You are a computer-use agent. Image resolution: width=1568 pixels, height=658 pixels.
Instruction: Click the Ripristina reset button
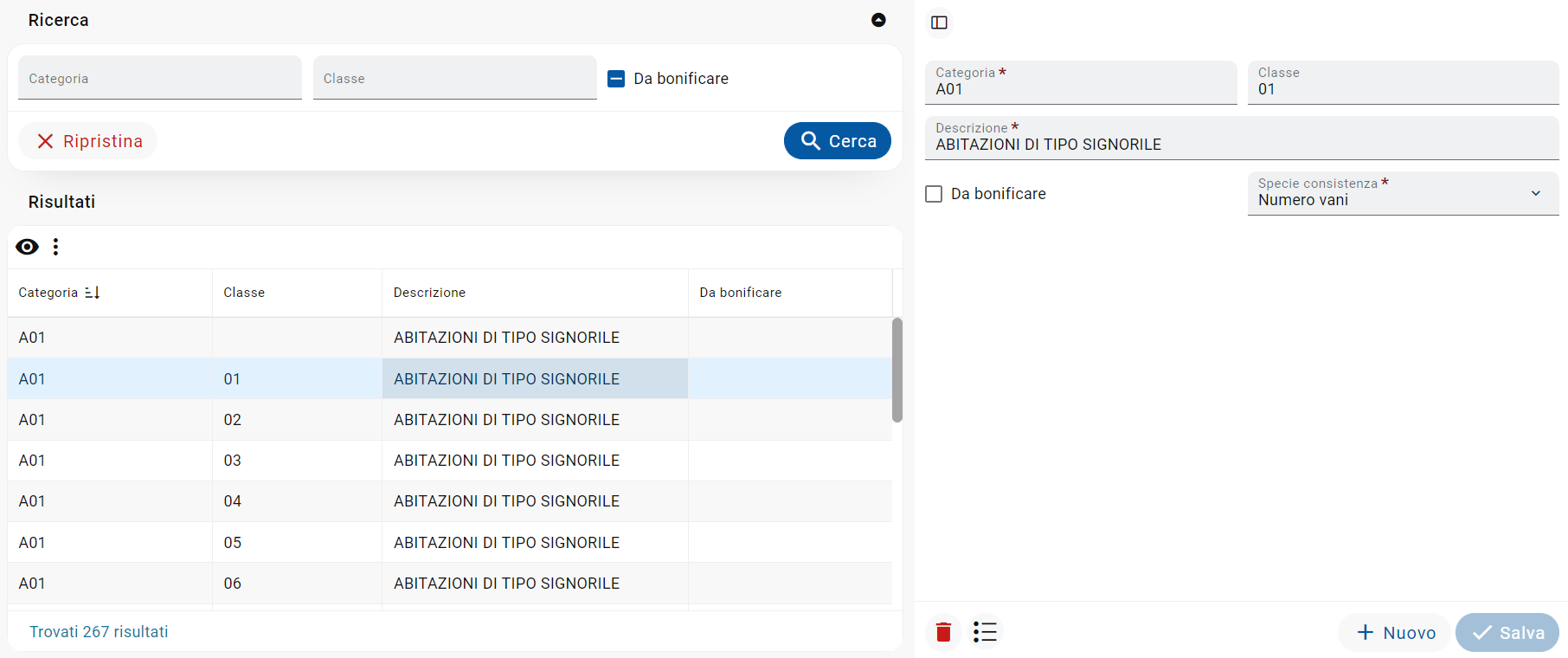(88, 141)
